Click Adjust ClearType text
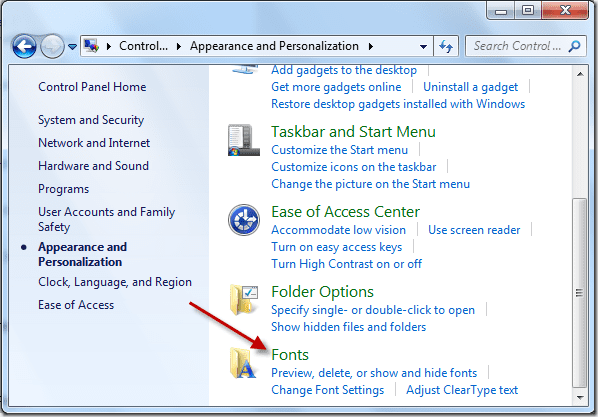This screenshot has height=417, width=598. pos(462,390)
